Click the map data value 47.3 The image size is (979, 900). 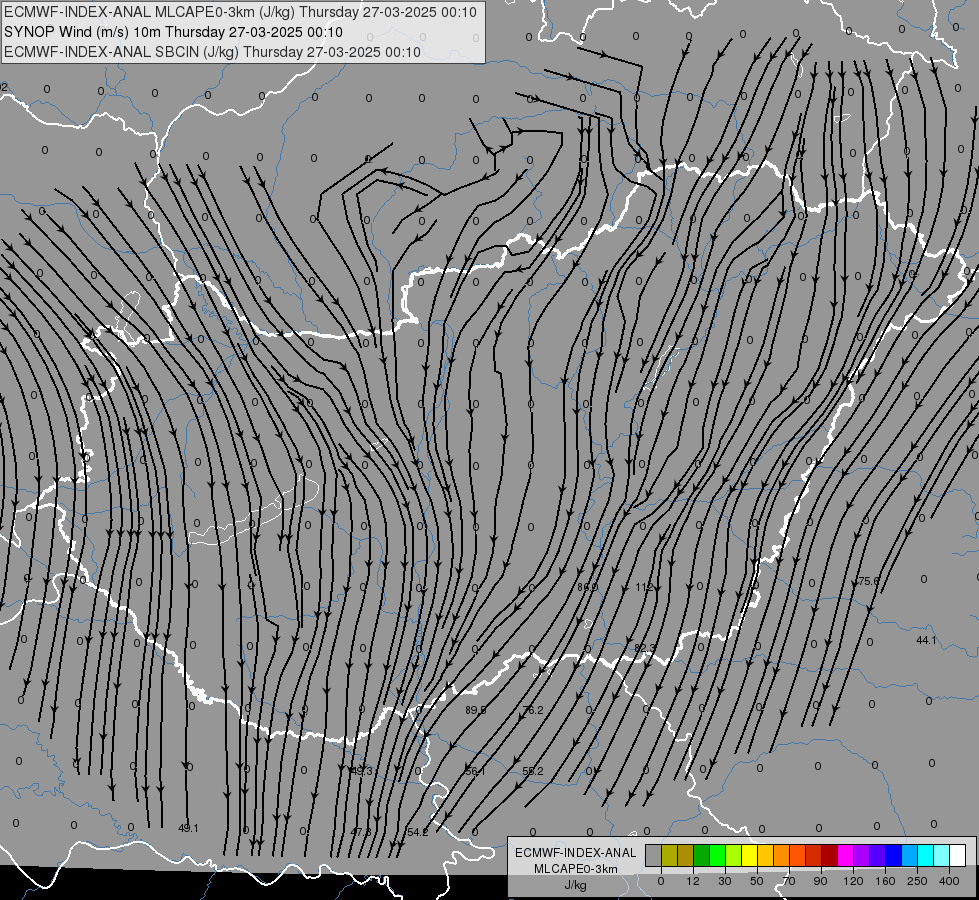(x=361, y=832)
